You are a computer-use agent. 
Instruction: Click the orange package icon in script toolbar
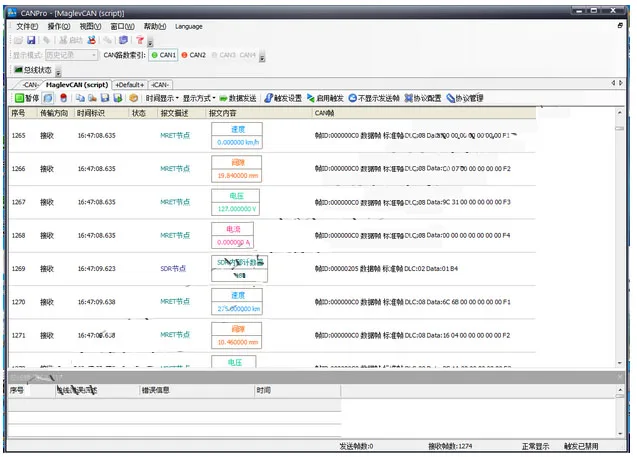coord(133,98)
